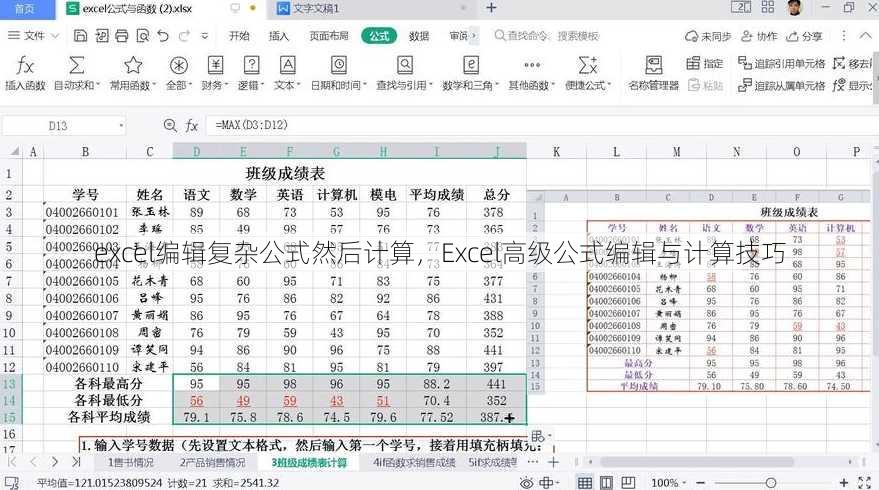Click the horizontal scrollbar thumb

(x=697, y=462)
